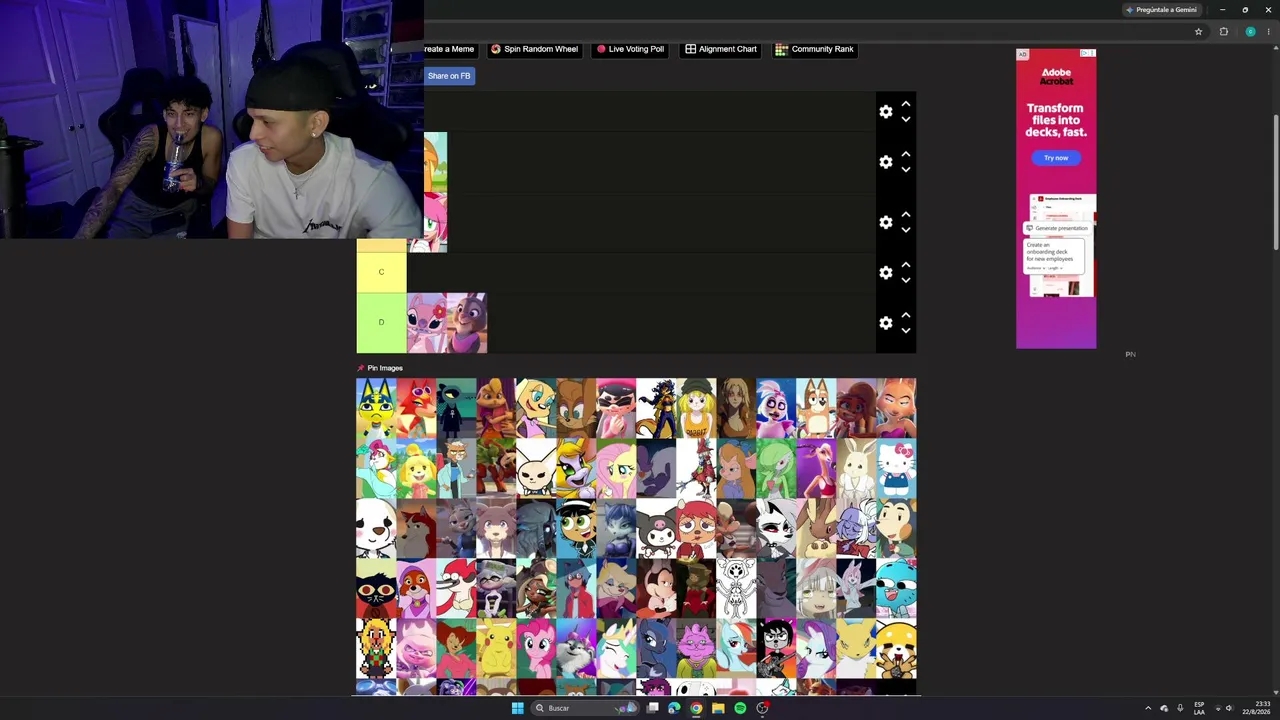Image resolution: width=1280 pixels, height=720 pixels.
Task: Open the ESP LAA language selector
Action: point(1199,708)
